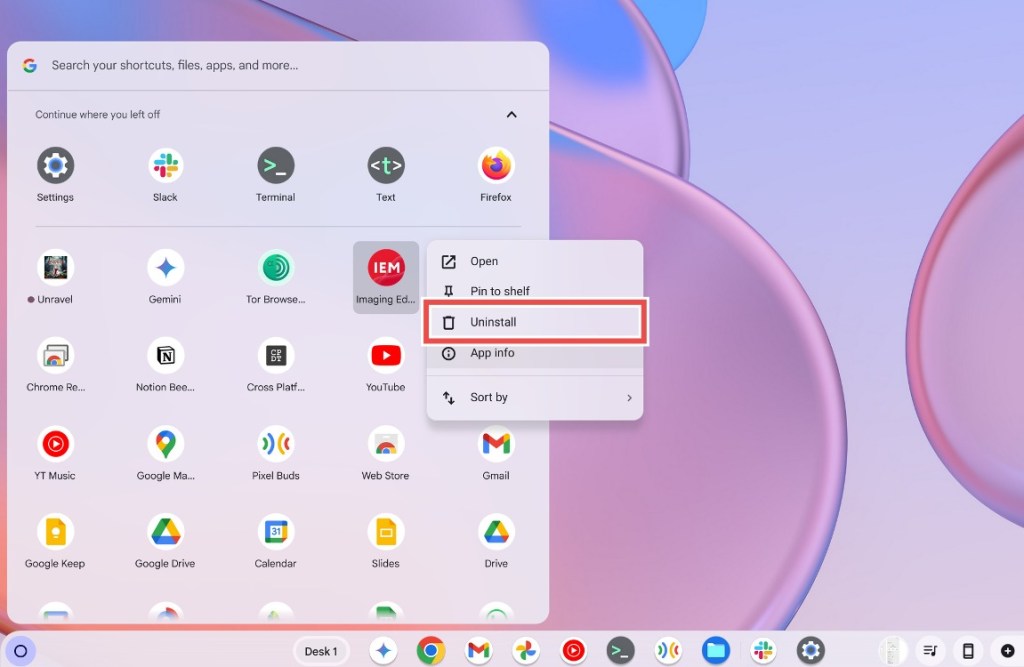Open App info from context menu
Image resolution: width=1024 pixels, height=667 pixels.
click(535, 353)
